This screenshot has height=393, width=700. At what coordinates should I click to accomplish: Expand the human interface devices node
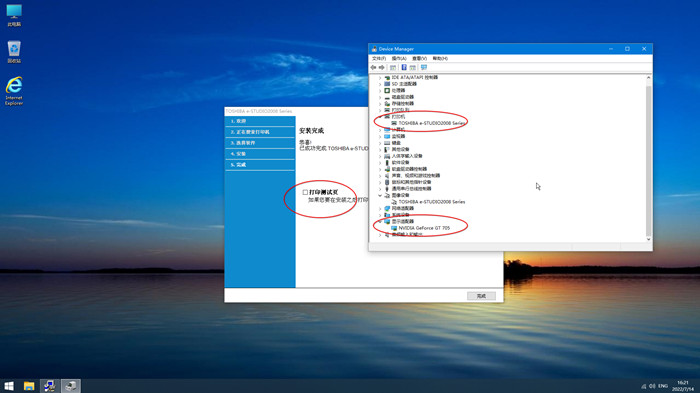(380, 156)
